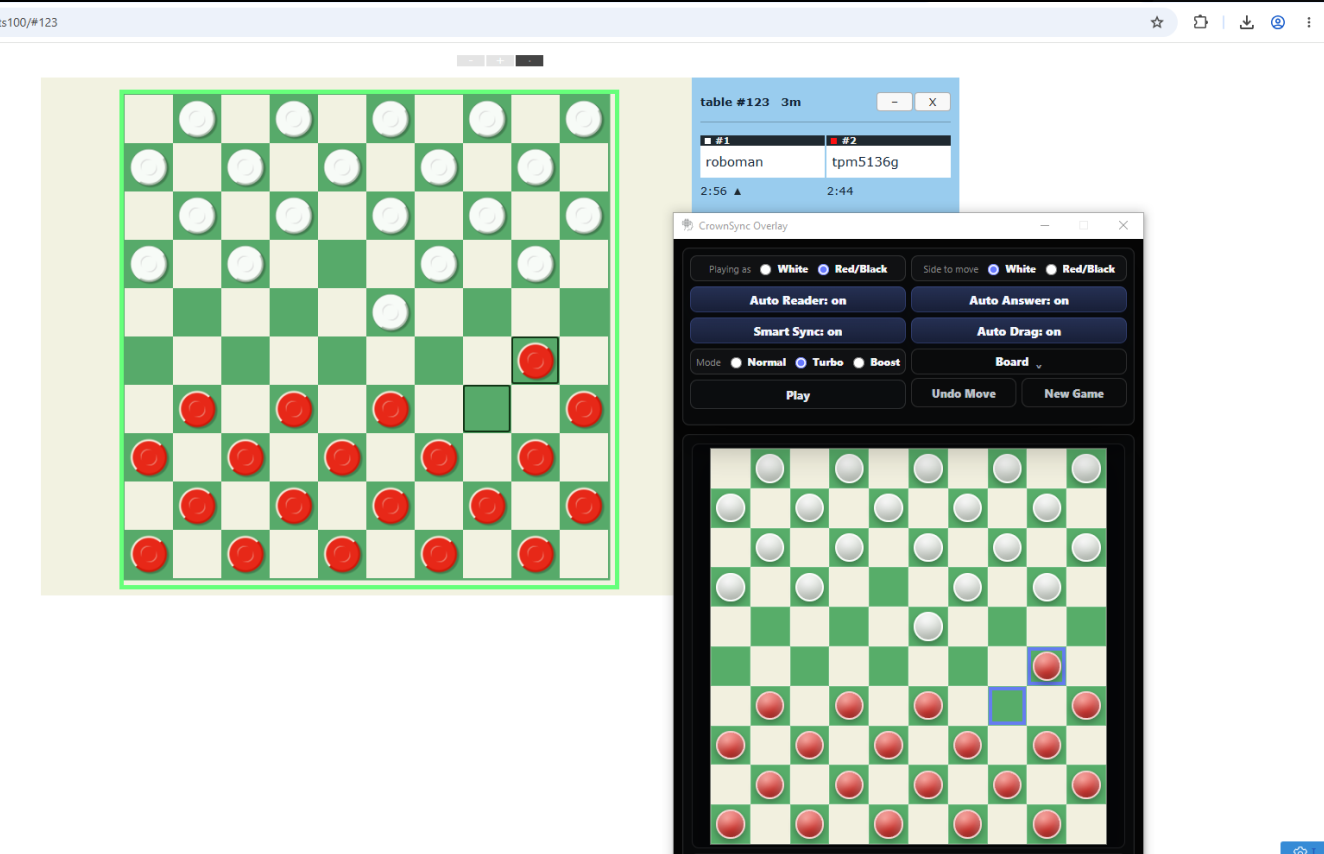Select Boost mode

(859, 363)
